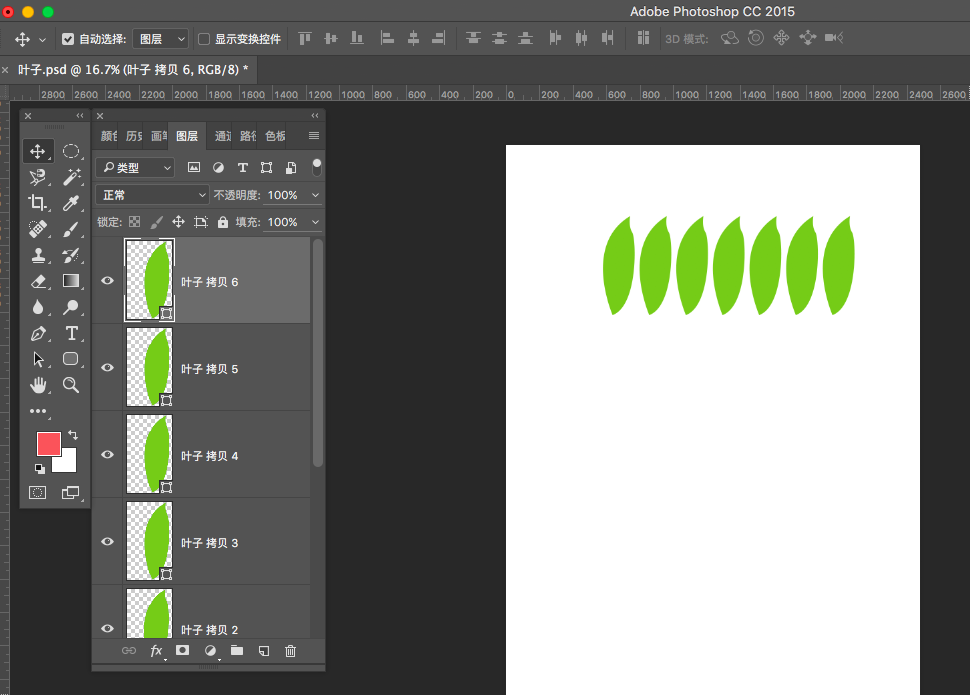Viewport: 970px width, 695px height.
Task: Hide the 叶子 拷贝 4 layer
Action: coord(108,455)
